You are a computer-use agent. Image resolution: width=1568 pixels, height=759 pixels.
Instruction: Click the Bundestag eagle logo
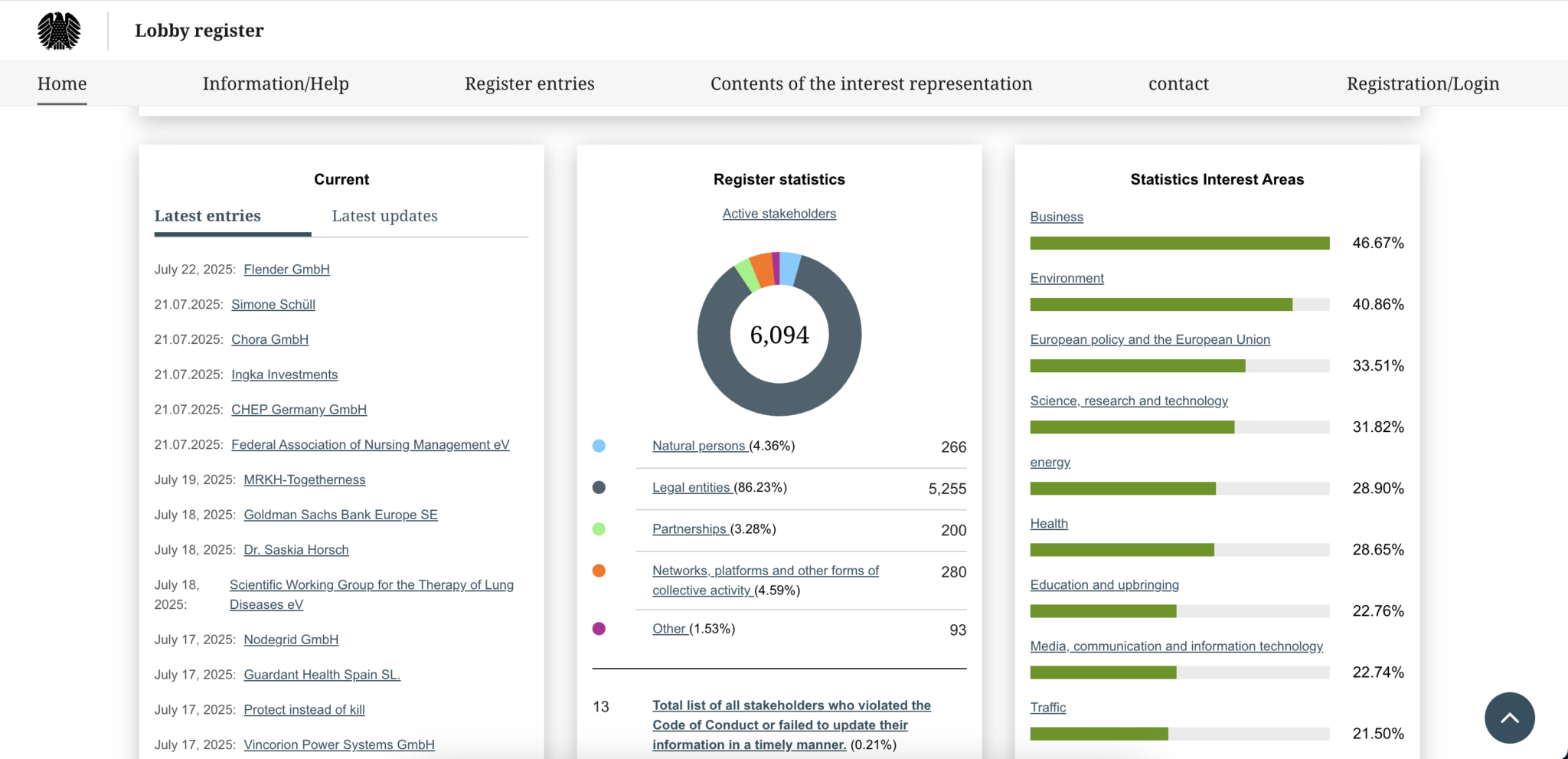(x=60, y=30)
